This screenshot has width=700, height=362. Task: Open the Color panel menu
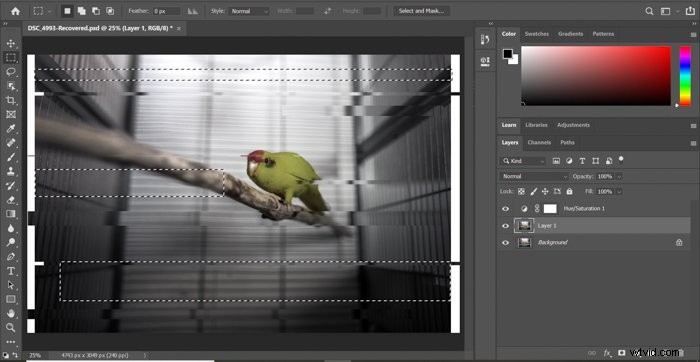[x=693, y=34]
